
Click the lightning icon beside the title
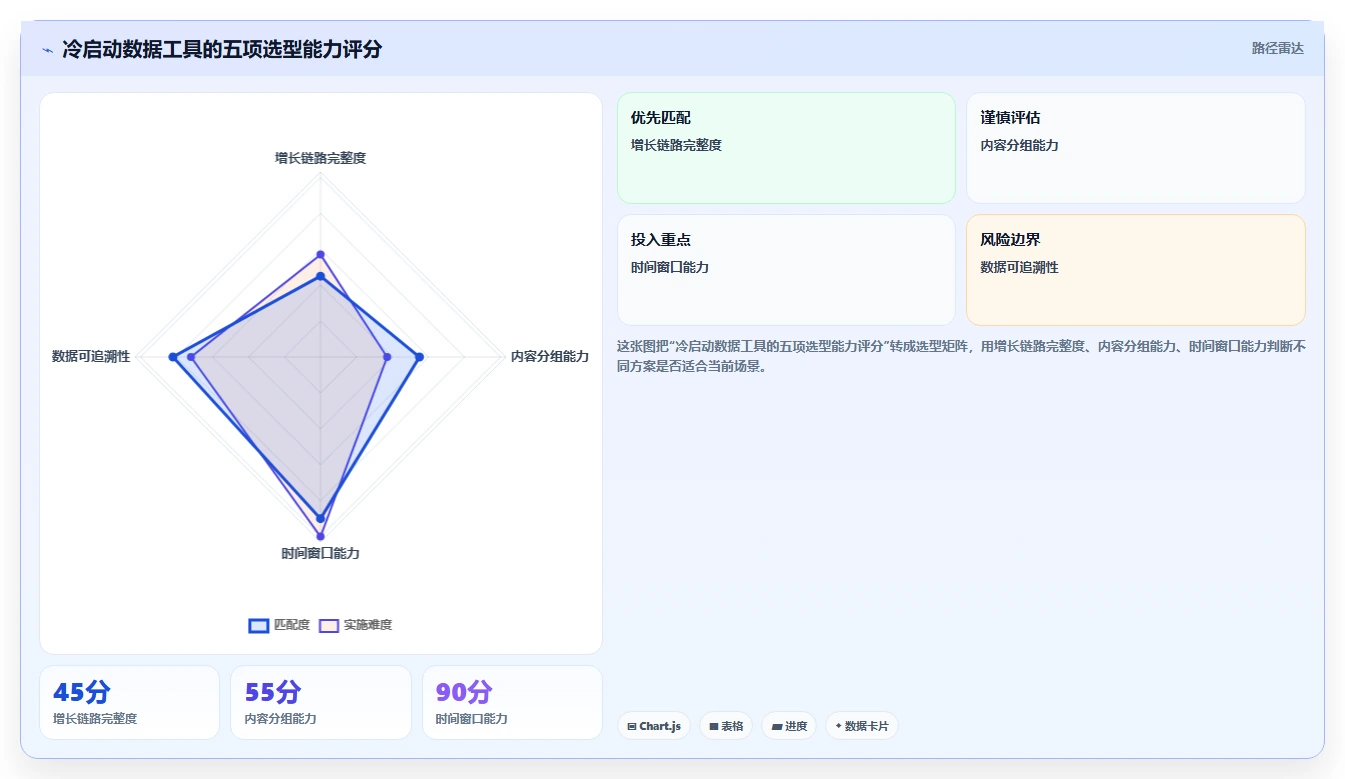pyautogui.click(x=47, y=50)
